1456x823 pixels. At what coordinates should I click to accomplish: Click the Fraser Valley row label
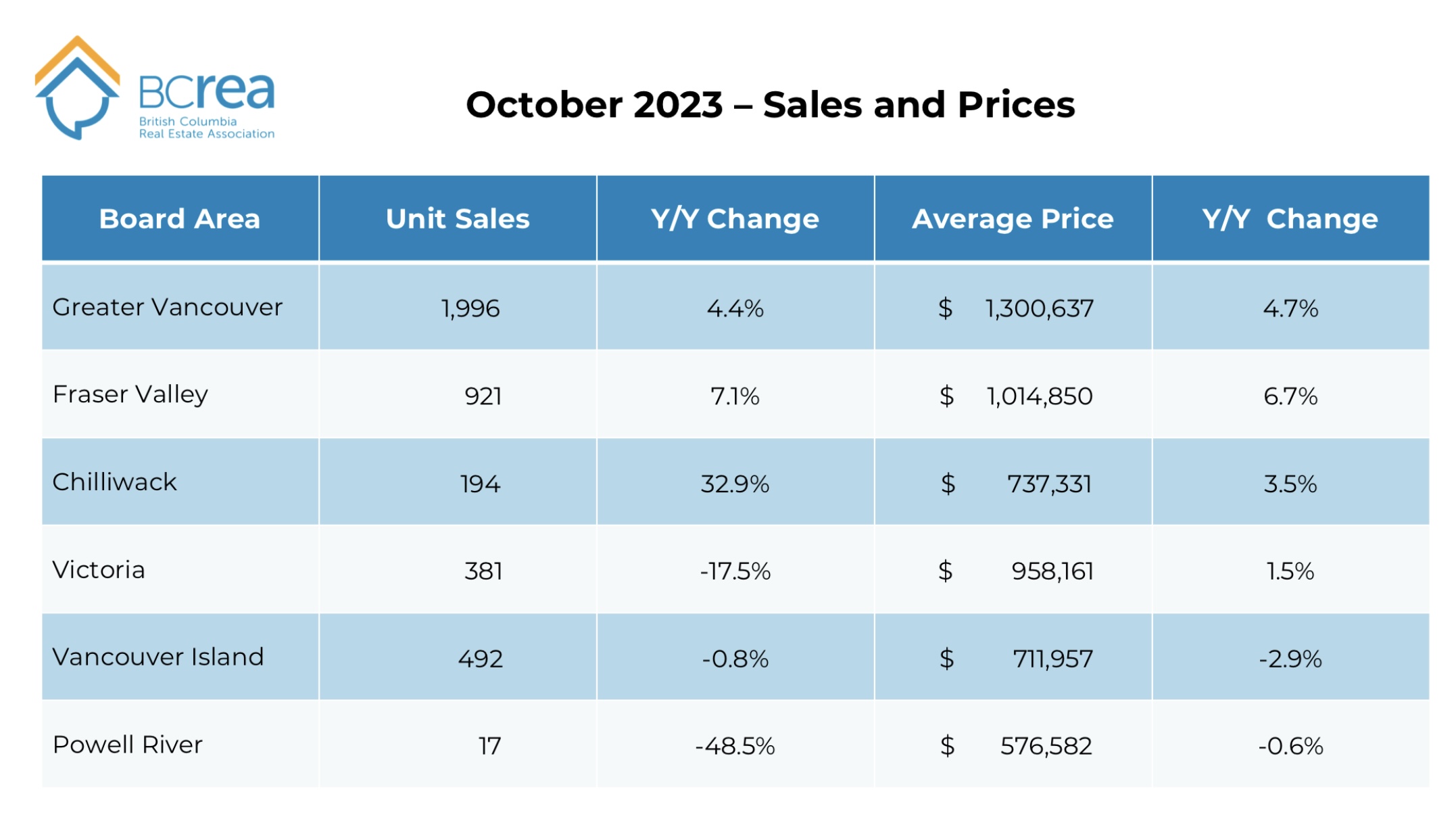coord(130,394)
